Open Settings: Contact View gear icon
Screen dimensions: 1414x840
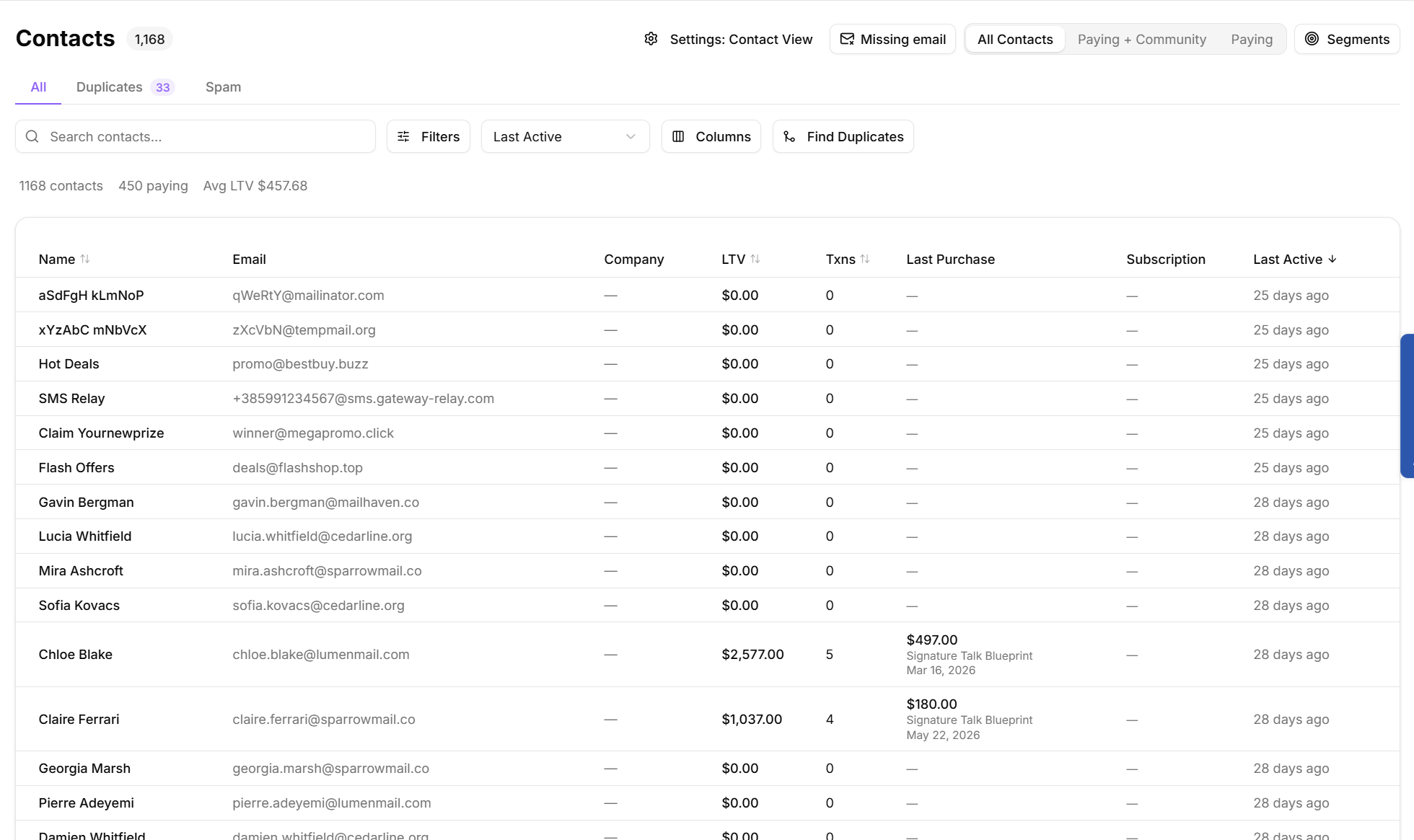tap(651, 39)
